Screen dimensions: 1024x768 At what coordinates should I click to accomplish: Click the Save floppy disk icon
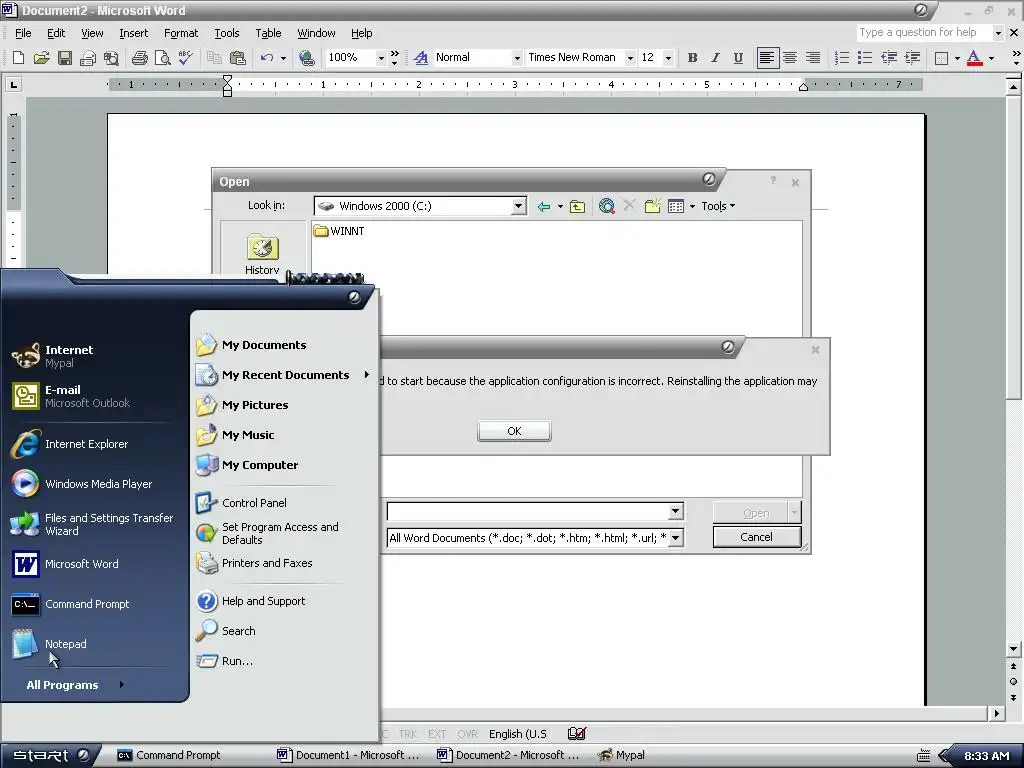click(x=65, y=57)
